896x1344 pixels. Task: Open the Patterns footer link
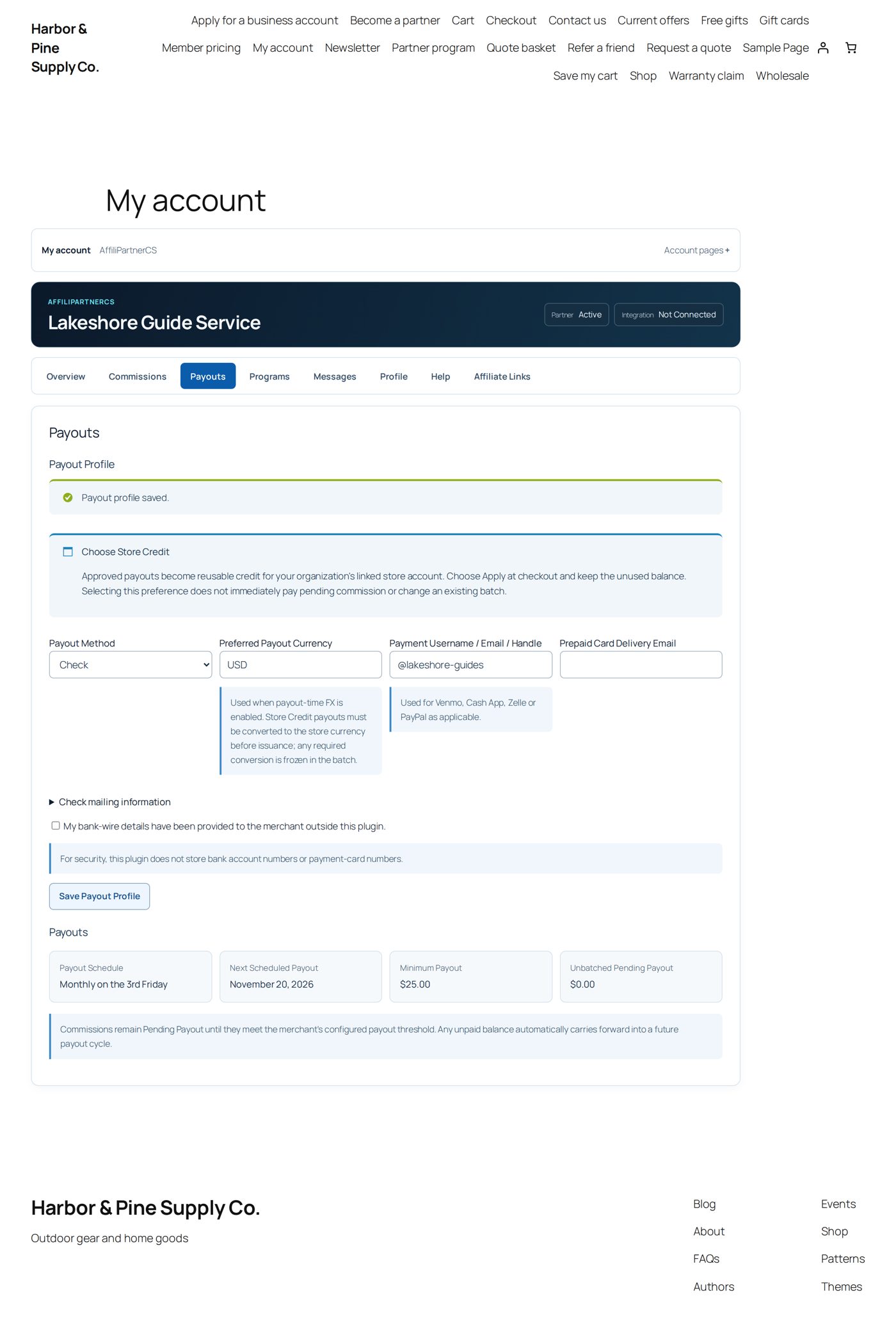point(843,1259)
